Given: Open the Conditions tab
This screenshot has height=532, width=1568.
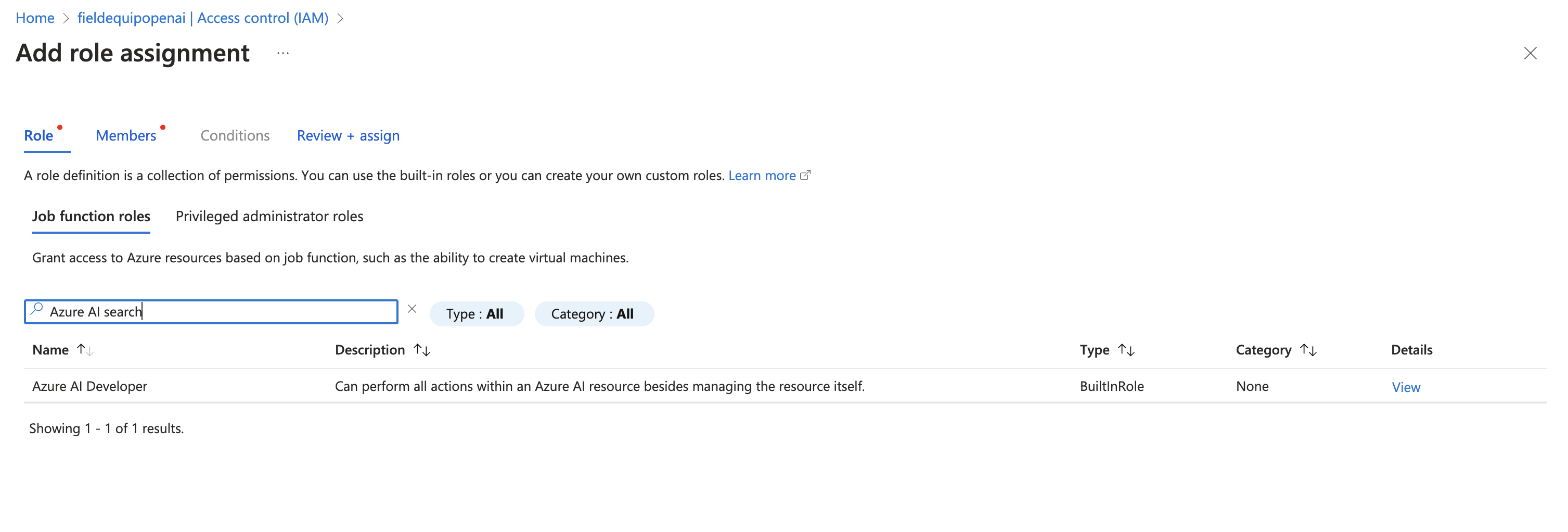Looking at the screenshot, I should 235,135.
